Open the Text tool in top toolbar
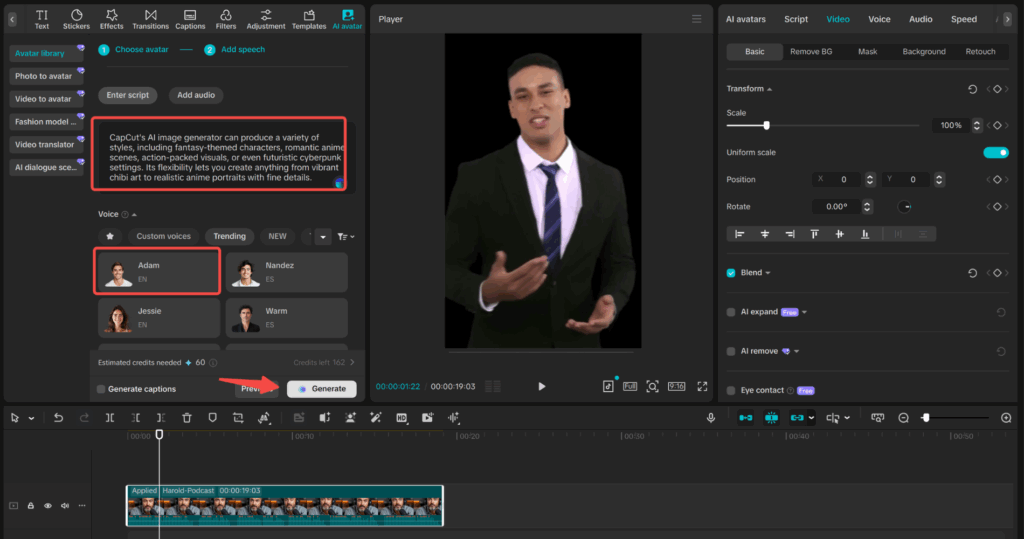Viewport: 1024px width, 539px height. (42, 19)
